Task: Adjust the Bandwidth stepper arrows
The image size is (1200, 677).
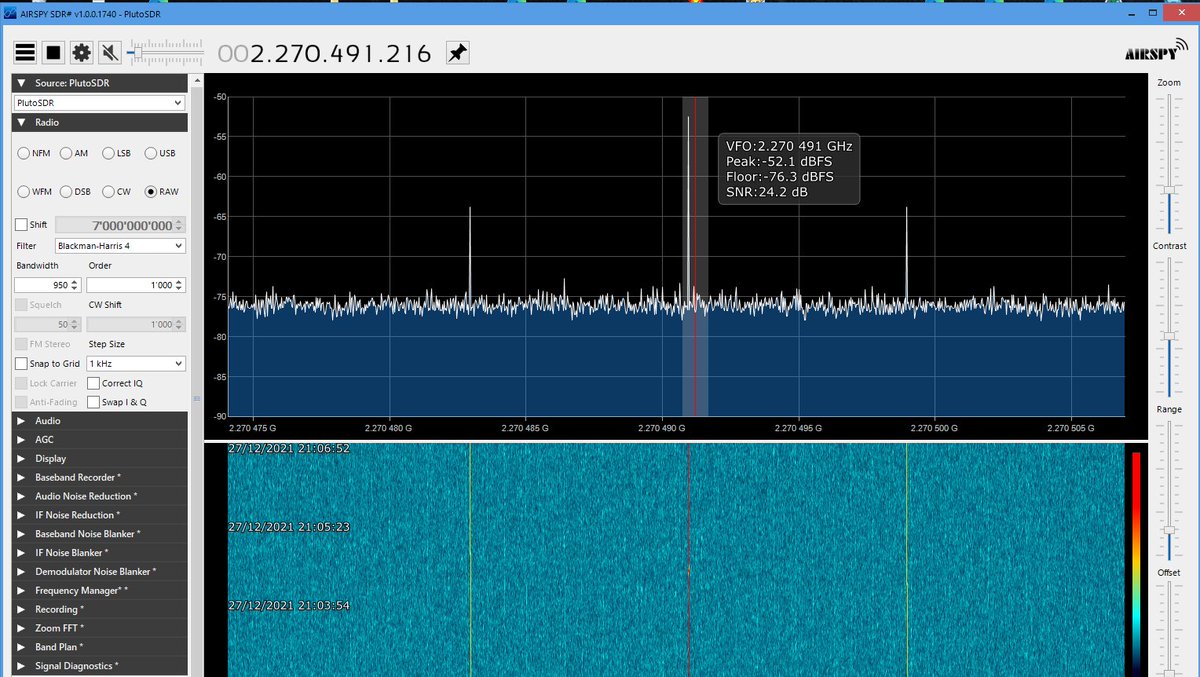Action: [x=76, y=285]
